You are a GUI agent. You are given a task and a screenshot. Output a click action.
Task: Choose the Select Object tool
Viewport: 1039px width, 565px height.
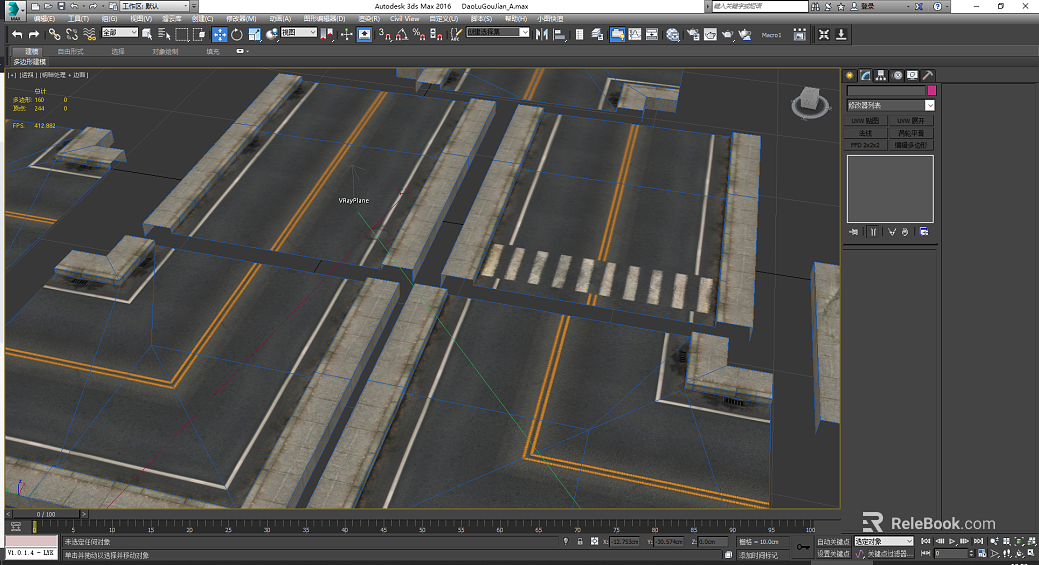point(147,34)
